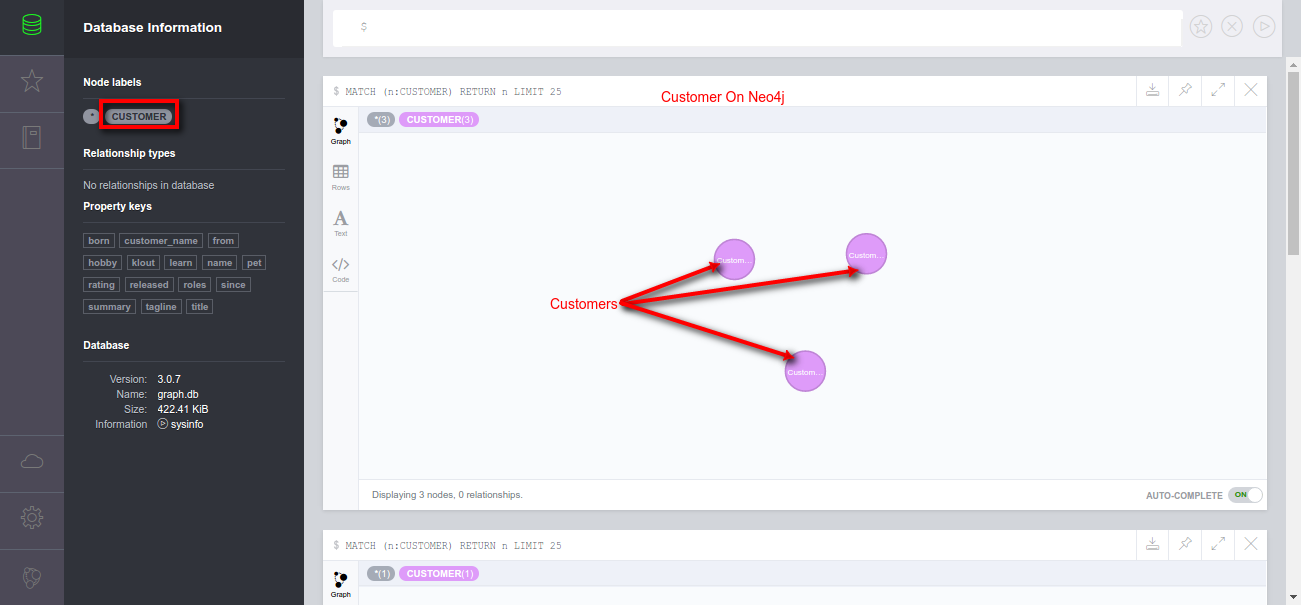
Task: Expand second result frame to fullscreen
Action: [1218, 544]
